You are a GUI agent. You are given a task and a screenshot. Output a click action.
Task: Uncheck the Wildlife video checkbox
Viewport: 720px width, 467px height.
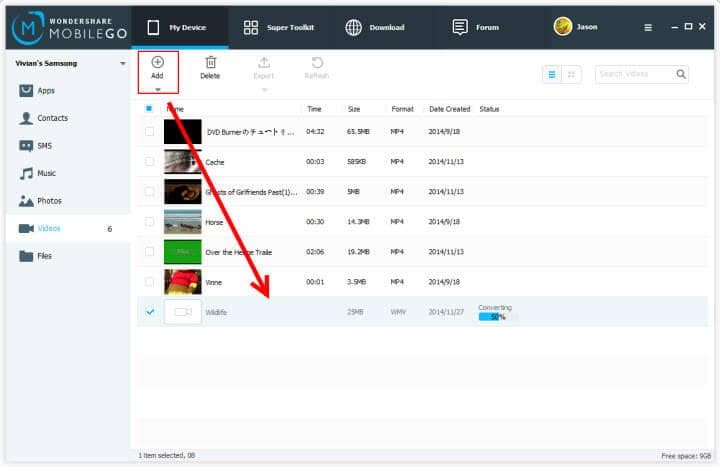[150, 312]
